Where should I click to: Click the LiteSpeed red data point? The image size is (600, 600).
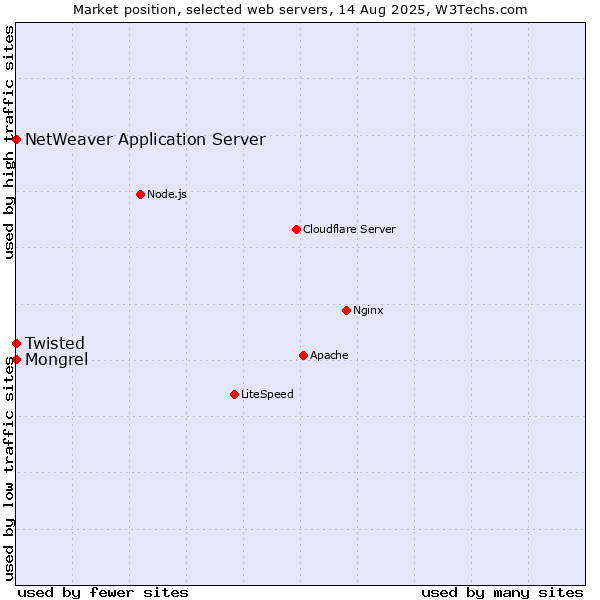click(235, 395)
